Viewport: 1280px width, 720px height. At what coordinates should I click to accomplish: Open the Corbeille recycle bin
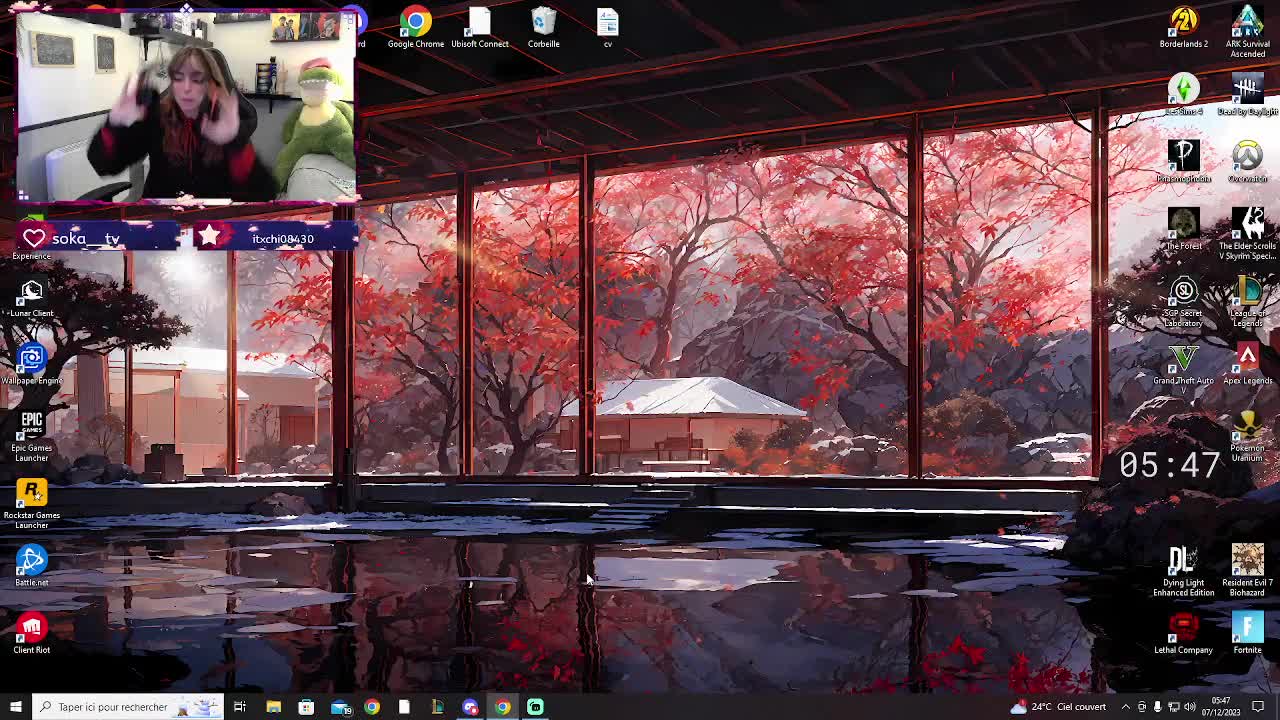543,27
